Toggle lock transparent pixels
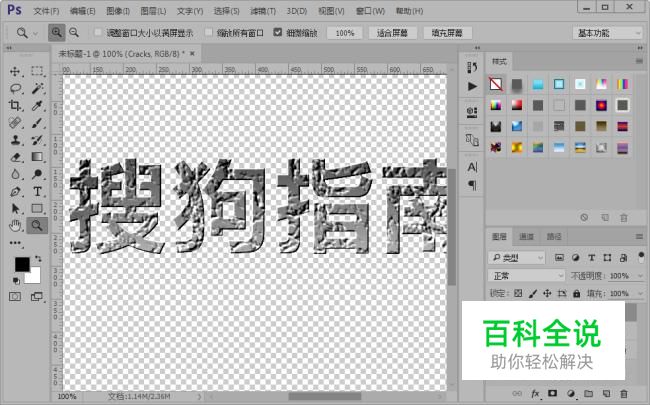 pyautogui.click(x=518, y=293)
